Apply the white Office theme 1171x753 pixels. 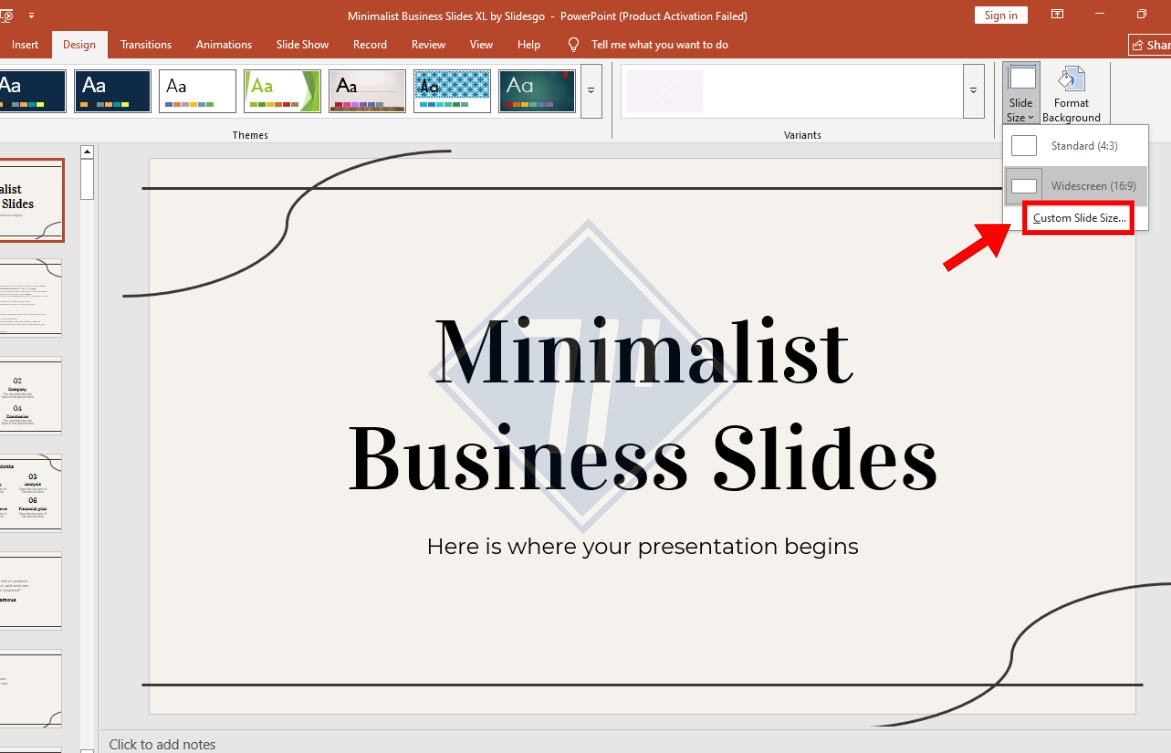(x=197, y=91)
